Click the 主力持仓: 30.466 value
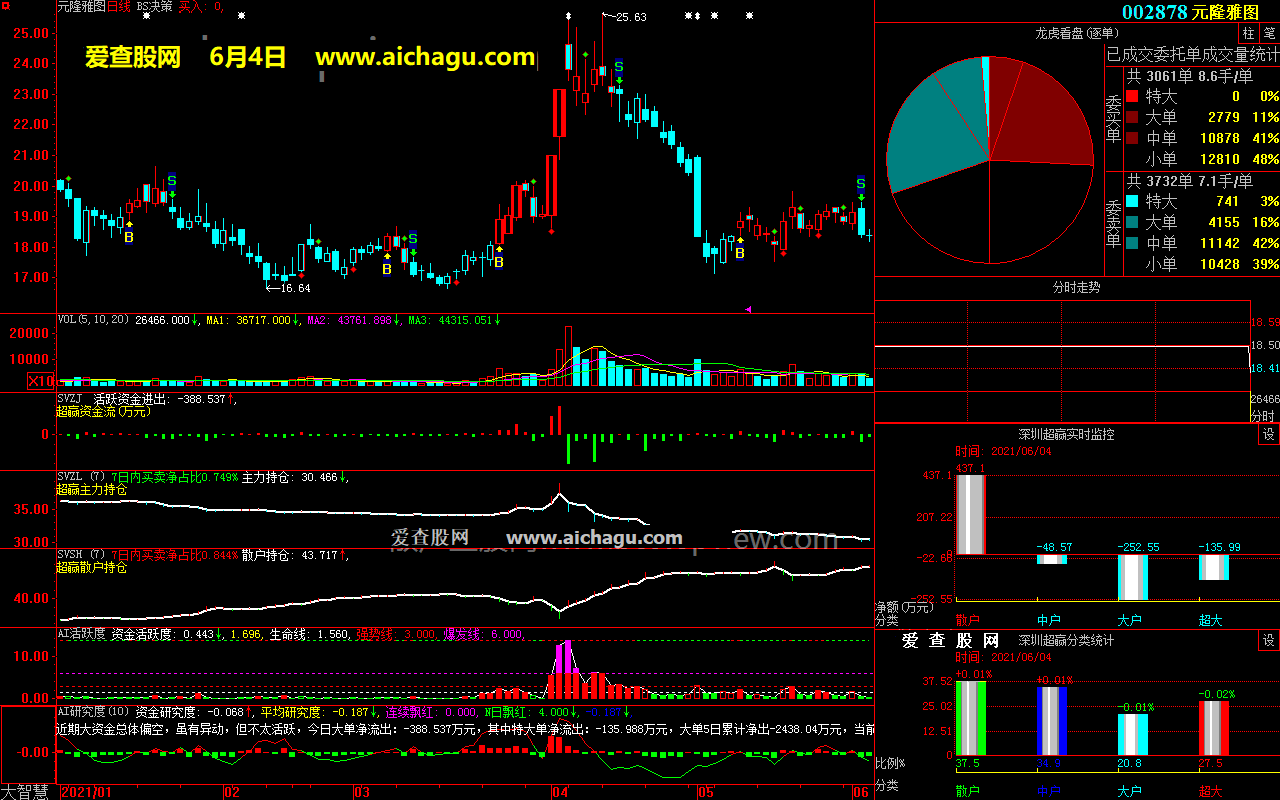1280x800 pixels. pyautogui.click(x=289, y=477)
